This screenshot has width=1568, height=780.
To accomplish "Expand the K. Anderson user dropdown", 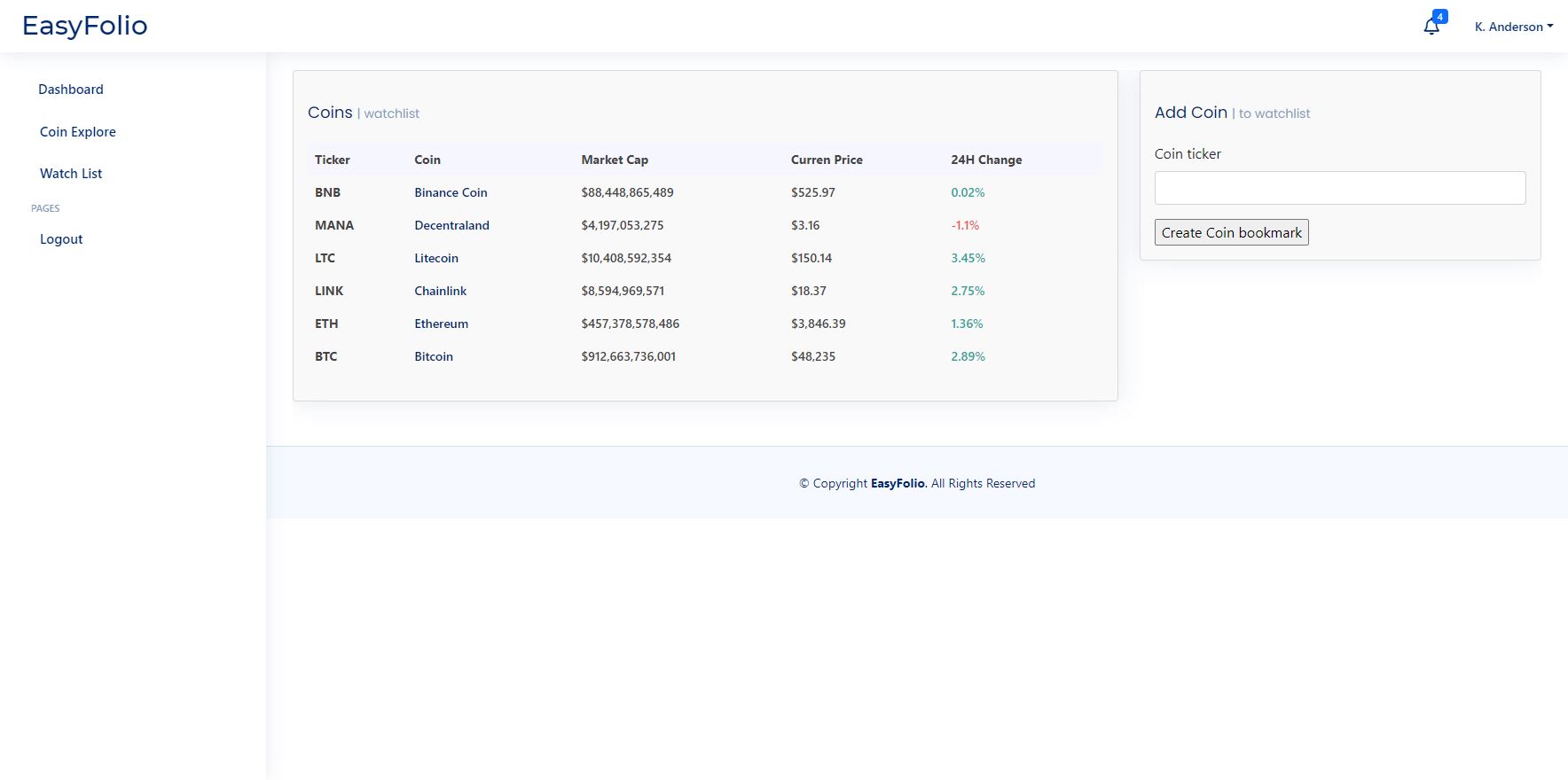I will (1514, 27).
